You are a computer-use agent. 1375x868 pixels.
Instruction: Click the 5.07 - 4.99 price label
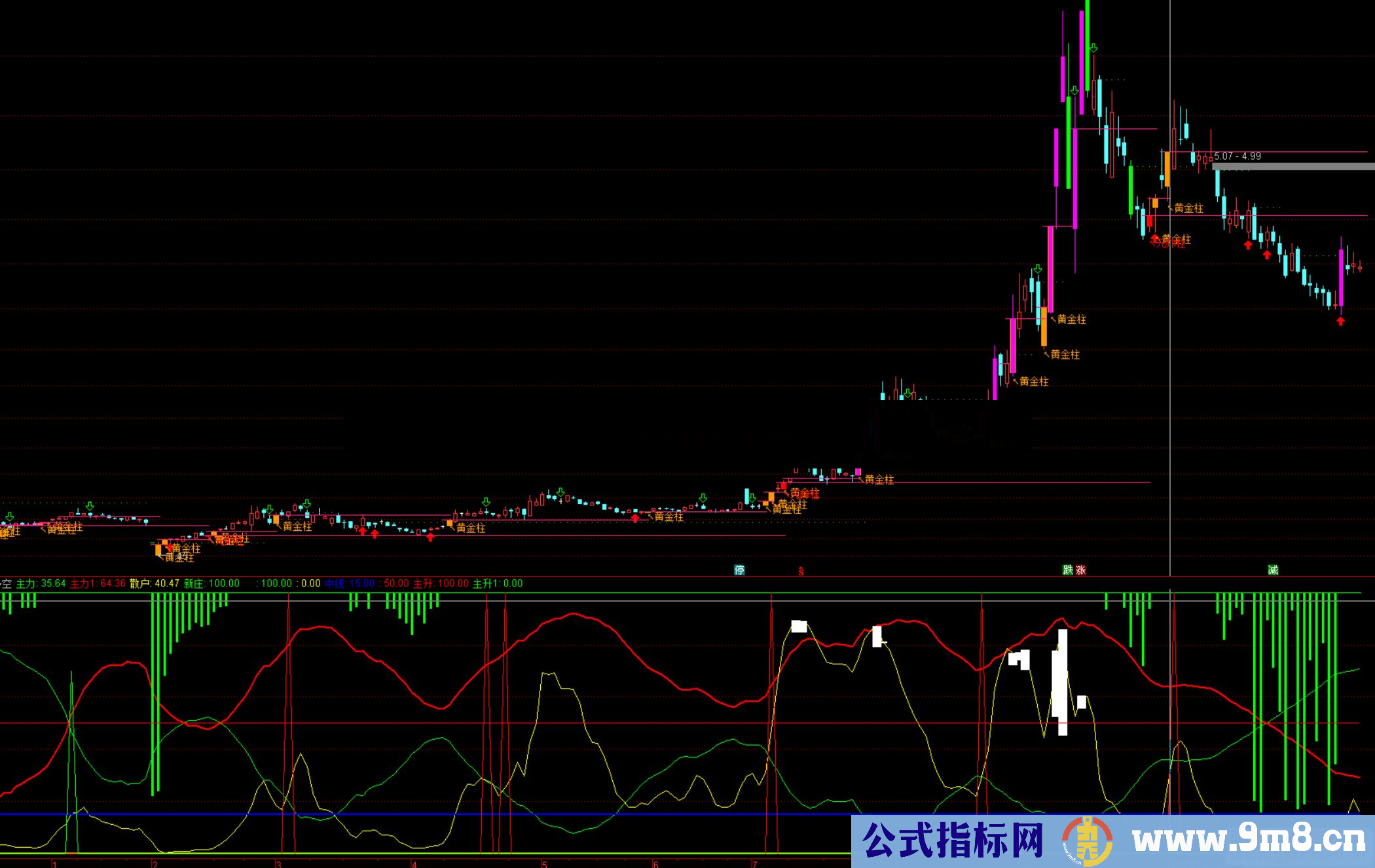click(1237, 156)
